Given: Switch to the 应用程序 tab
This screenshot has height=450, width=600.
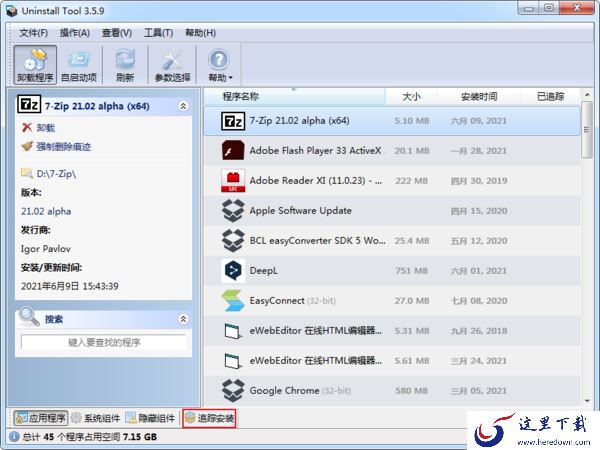Looking at the screenshot, I should [x=41, y=418].
